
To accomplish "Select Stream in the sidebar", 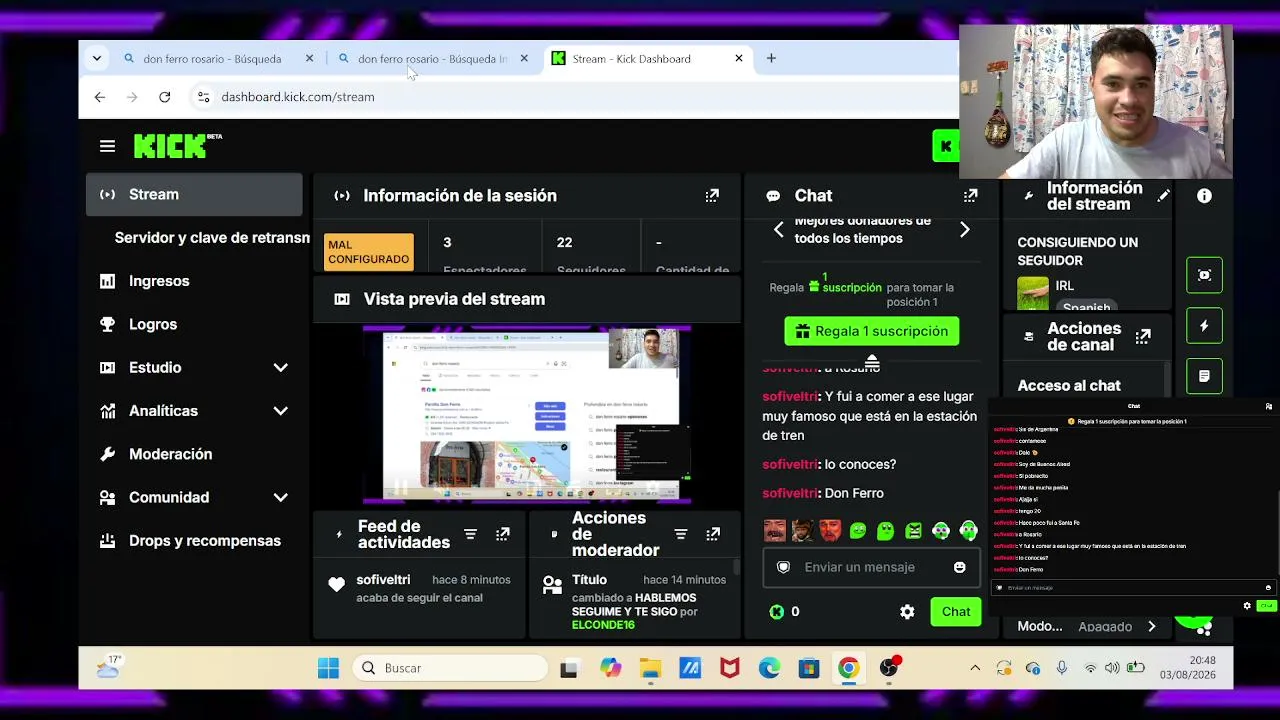I will pyautogui.click(x=194, y=195).
